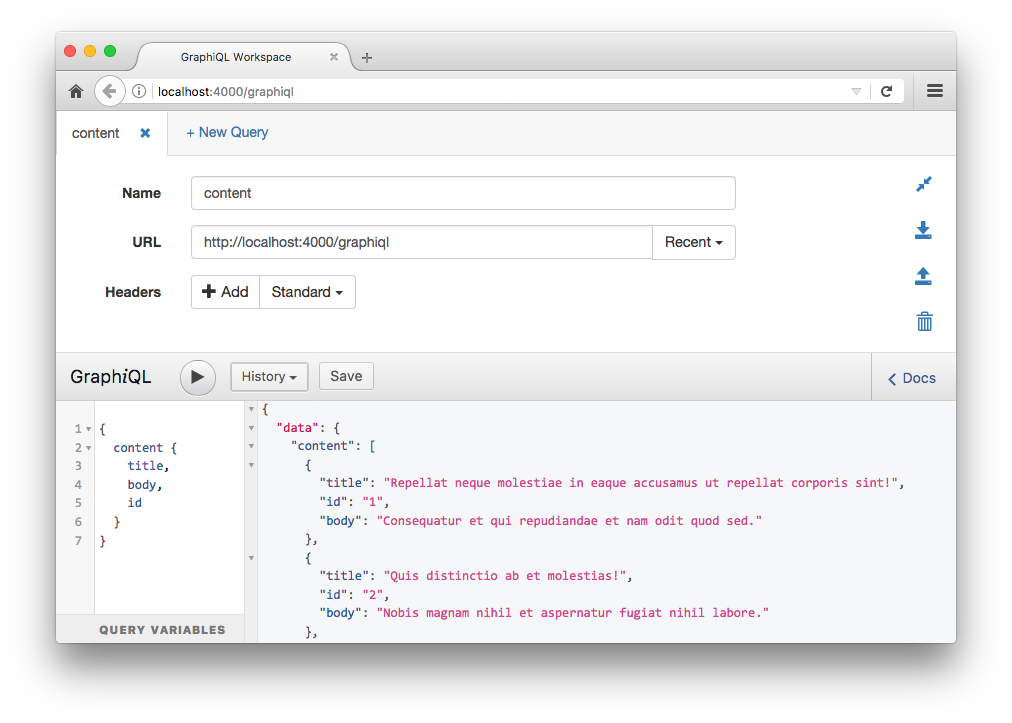
Task: Add a new header with the Add button
Action: coord(225,291)
